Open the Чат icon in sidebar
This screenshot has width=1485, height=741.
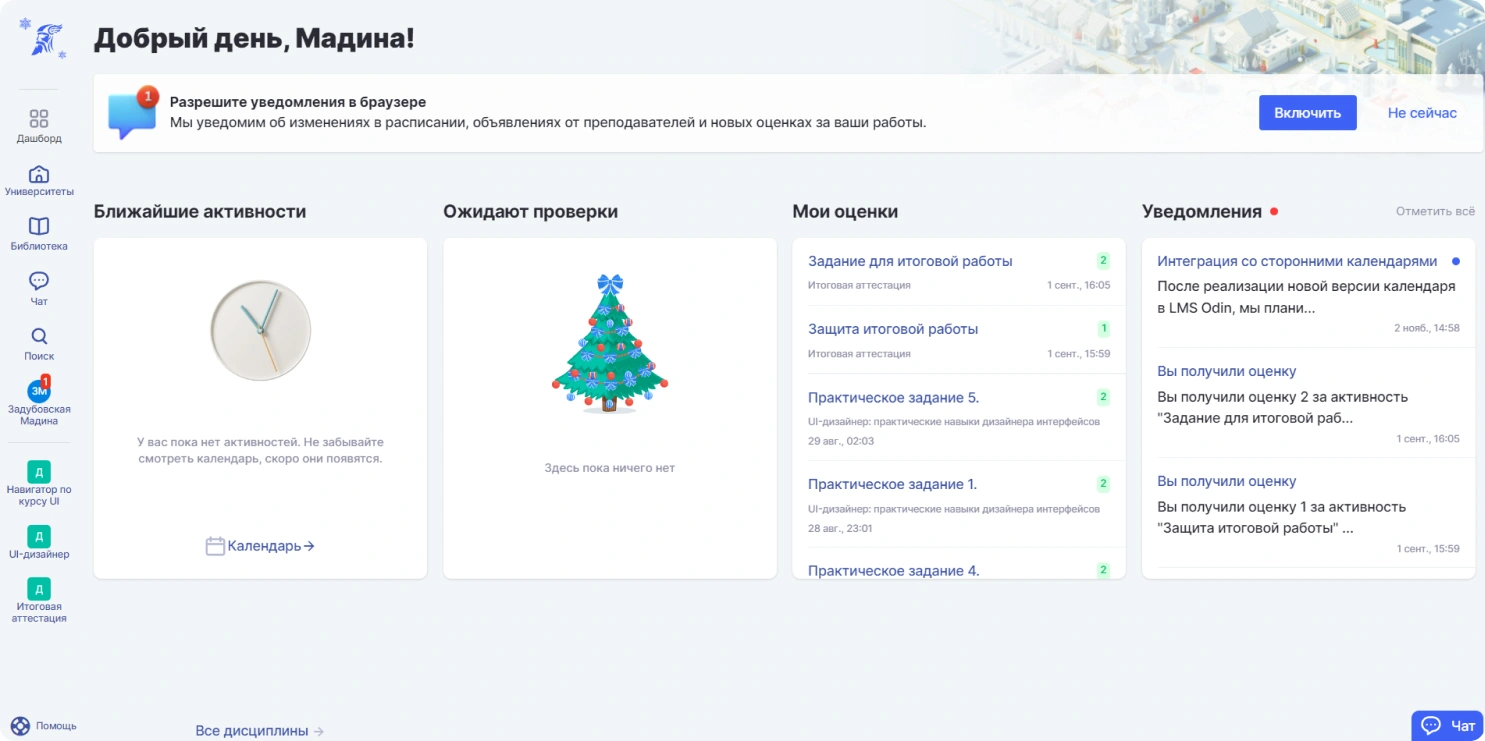click(39, 281)
